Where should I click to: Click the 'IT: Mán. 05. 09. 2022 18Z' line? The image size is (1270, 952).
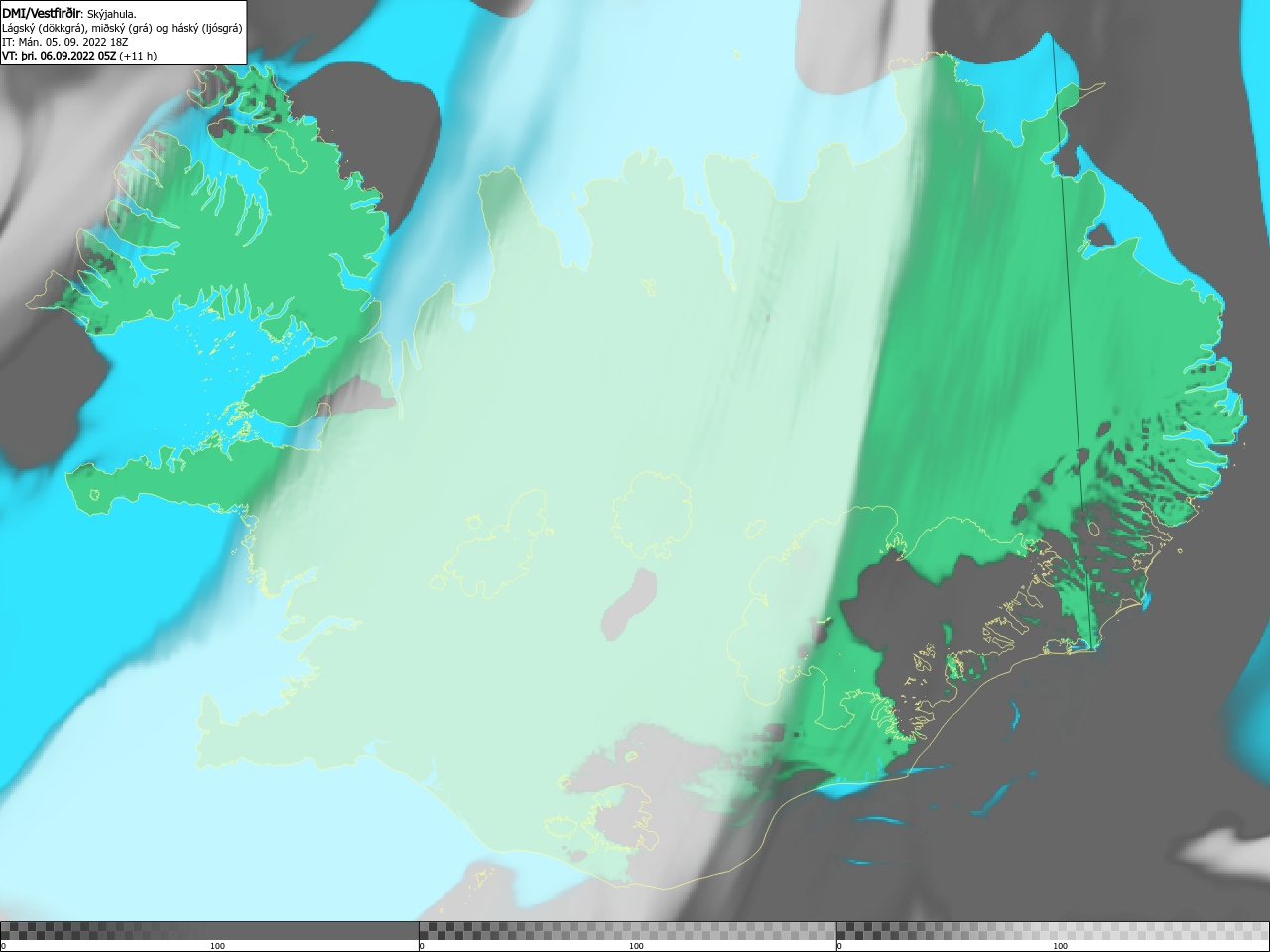64,42
